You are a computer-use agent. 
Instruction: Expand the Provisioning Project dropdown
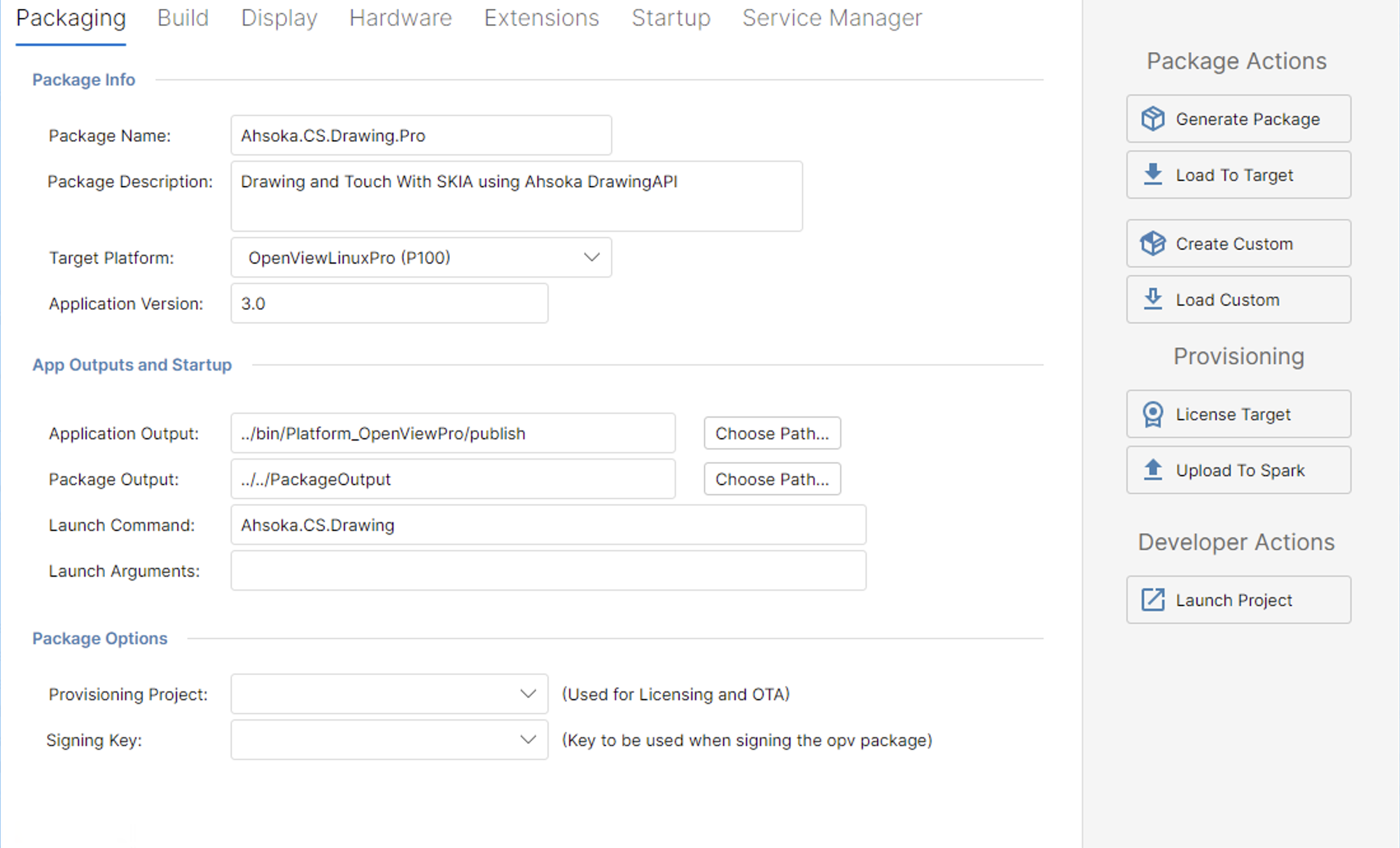389,694
